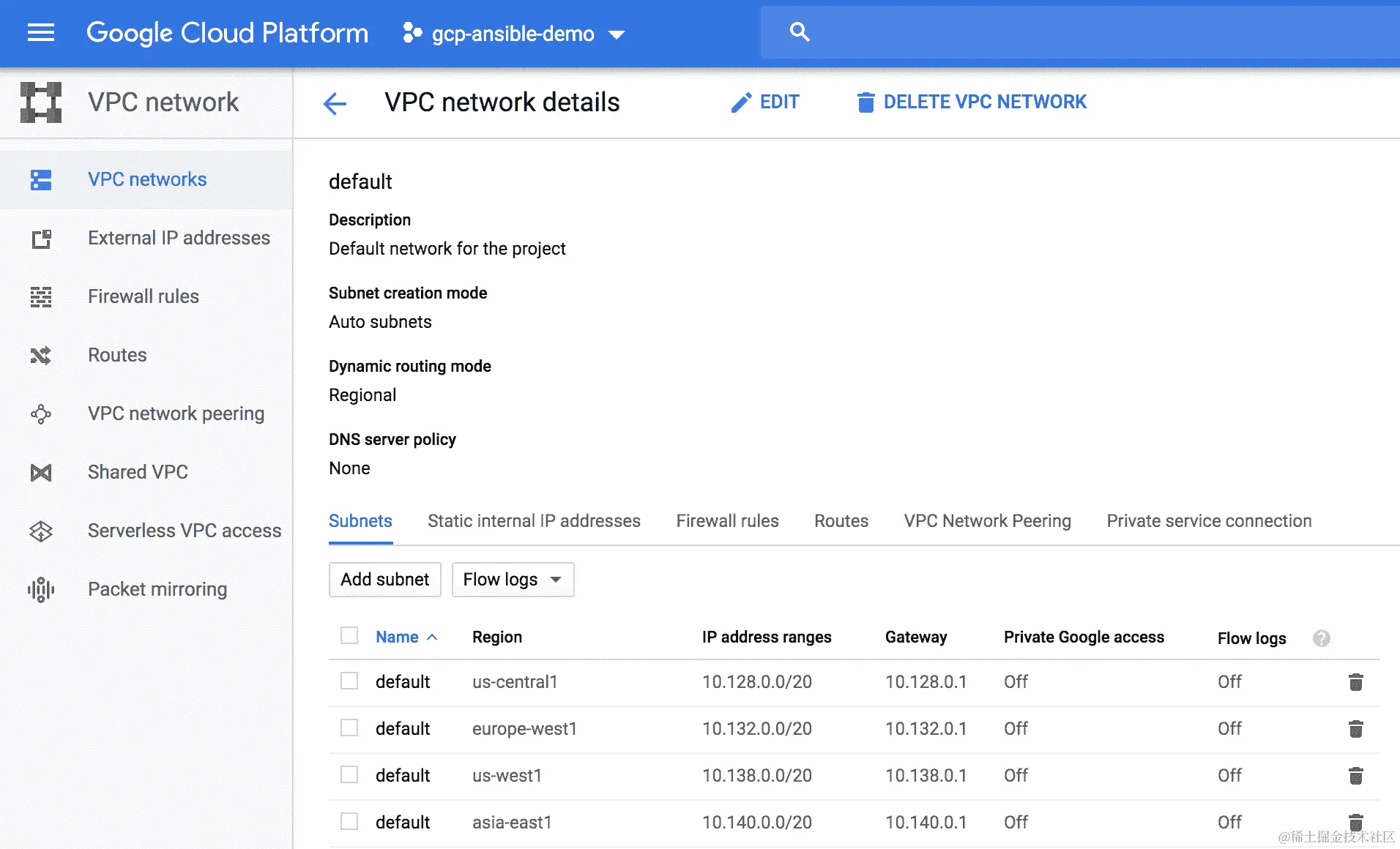The image size is (1400, 849).
Task: Click the VPC network product icon
Action: [x=41, y=102]
